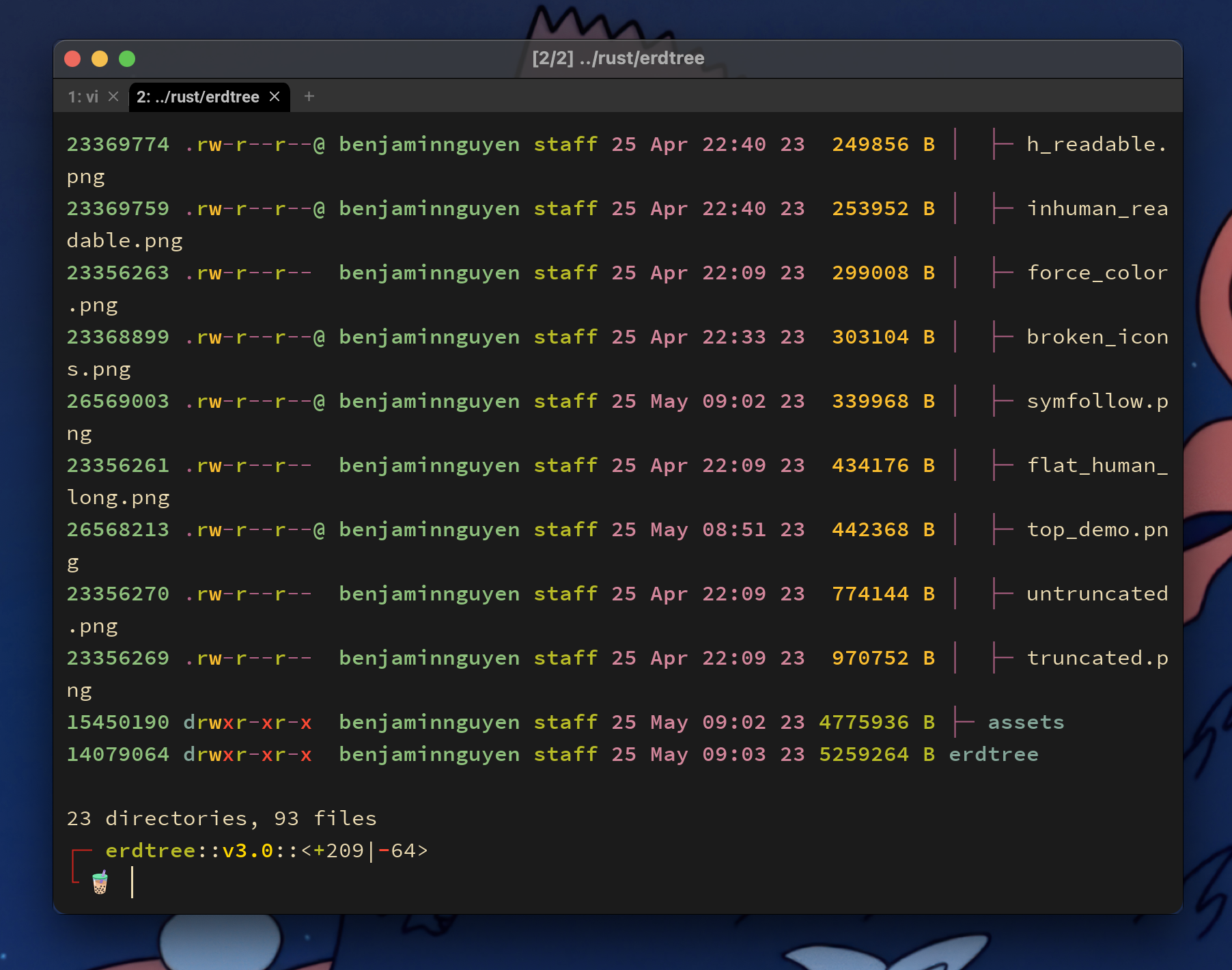This screenshot has width=1232, height=970.
Task: Click directory size 5259264
Action: 864,754
